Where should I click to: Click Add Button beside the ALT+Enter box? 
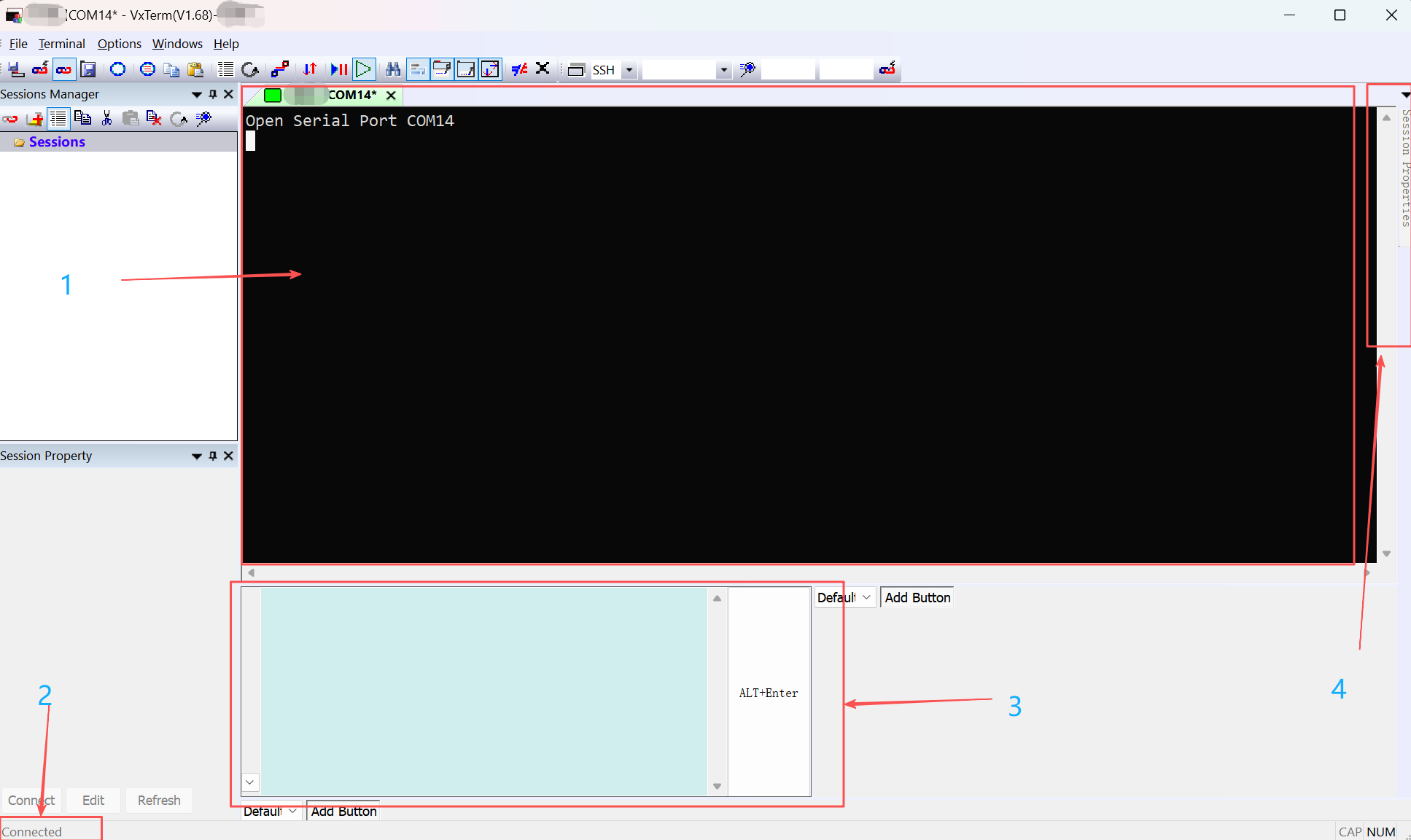pyautogui.click(x=917, y=597)
